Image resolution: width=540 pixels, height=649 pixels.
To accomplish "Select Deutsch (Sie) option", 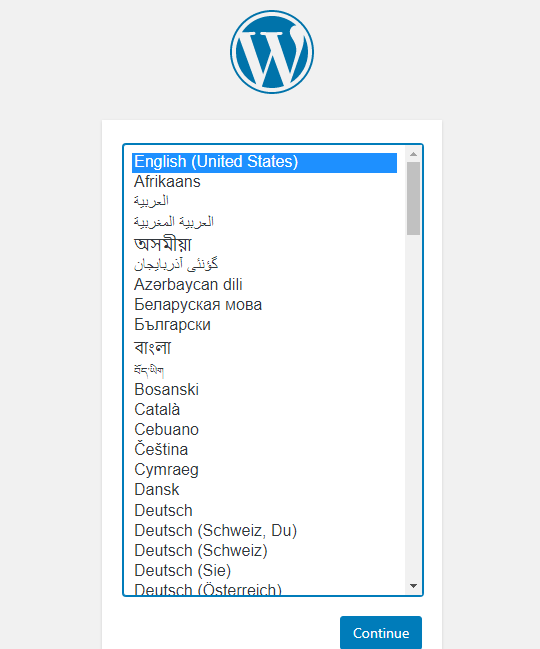I will pos(264,571).
